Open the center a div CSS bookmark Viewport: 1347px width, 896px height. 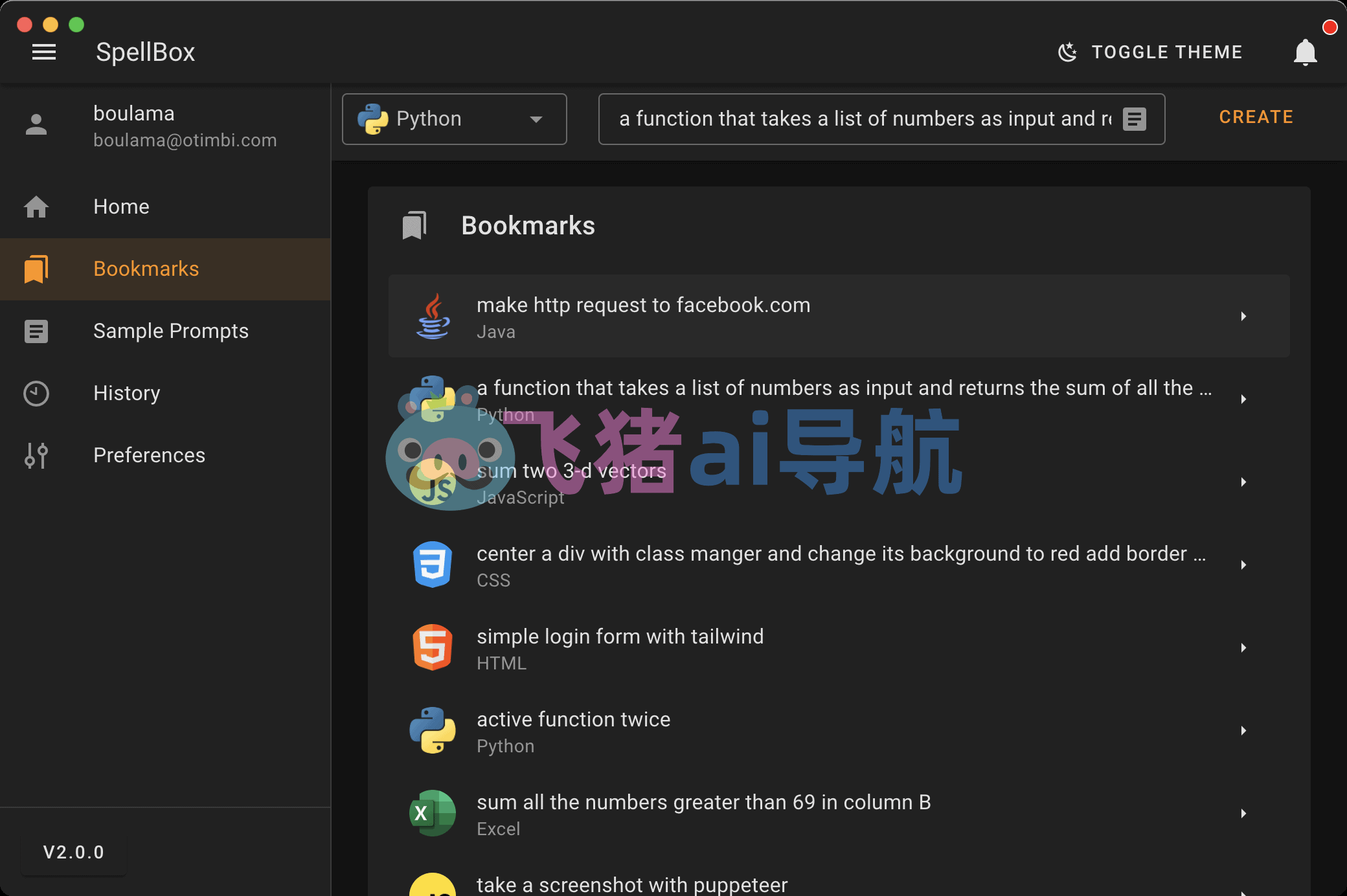839,565
